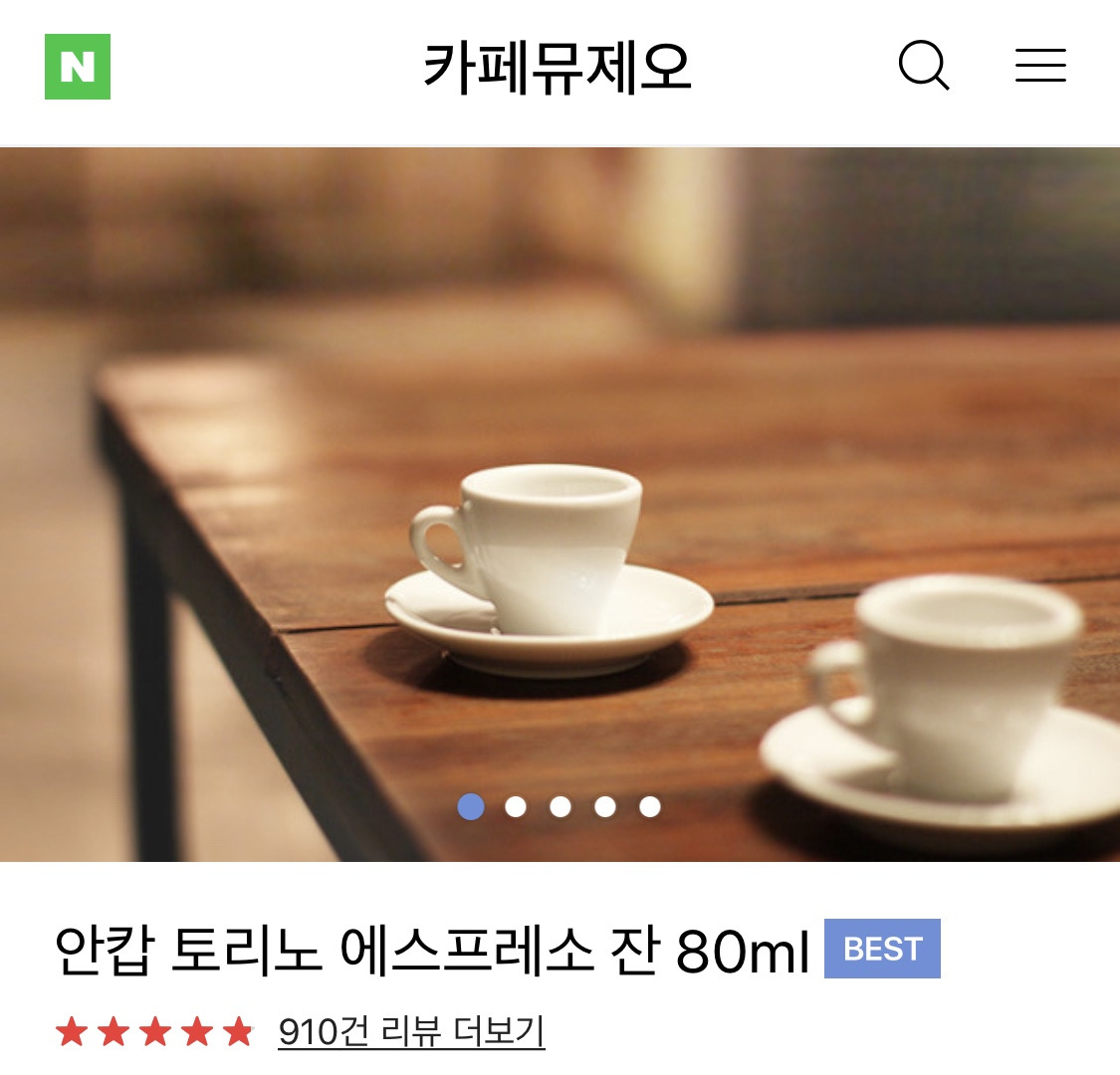This screenshot has width=1120, height=1075.
Task: Click the second red rating star
Action: (112, 1032)
